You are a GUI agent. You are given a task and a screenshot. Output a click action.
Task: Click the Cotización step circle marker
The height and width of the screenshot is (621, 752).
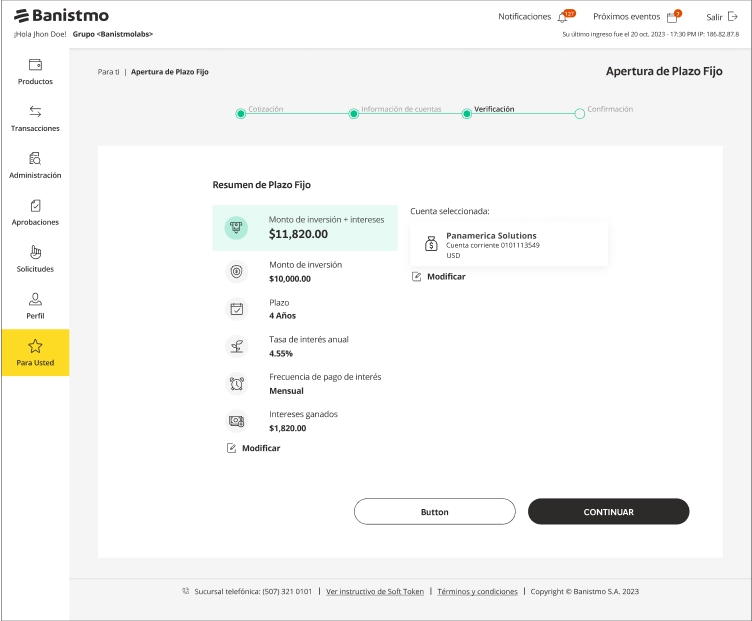coord(241,114)
